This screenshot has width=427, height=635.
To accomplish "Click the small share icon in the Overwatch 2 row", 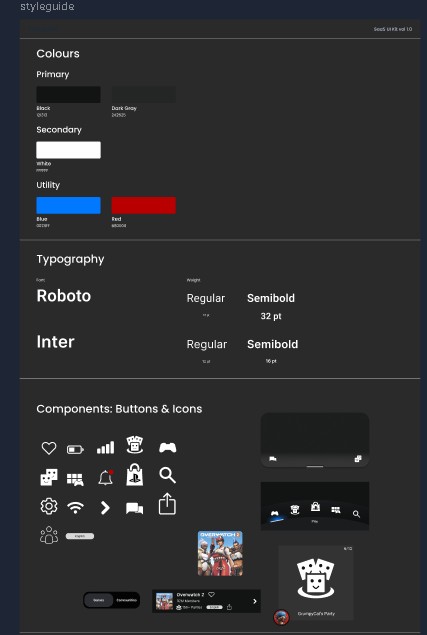I will [x=229, y=607].
